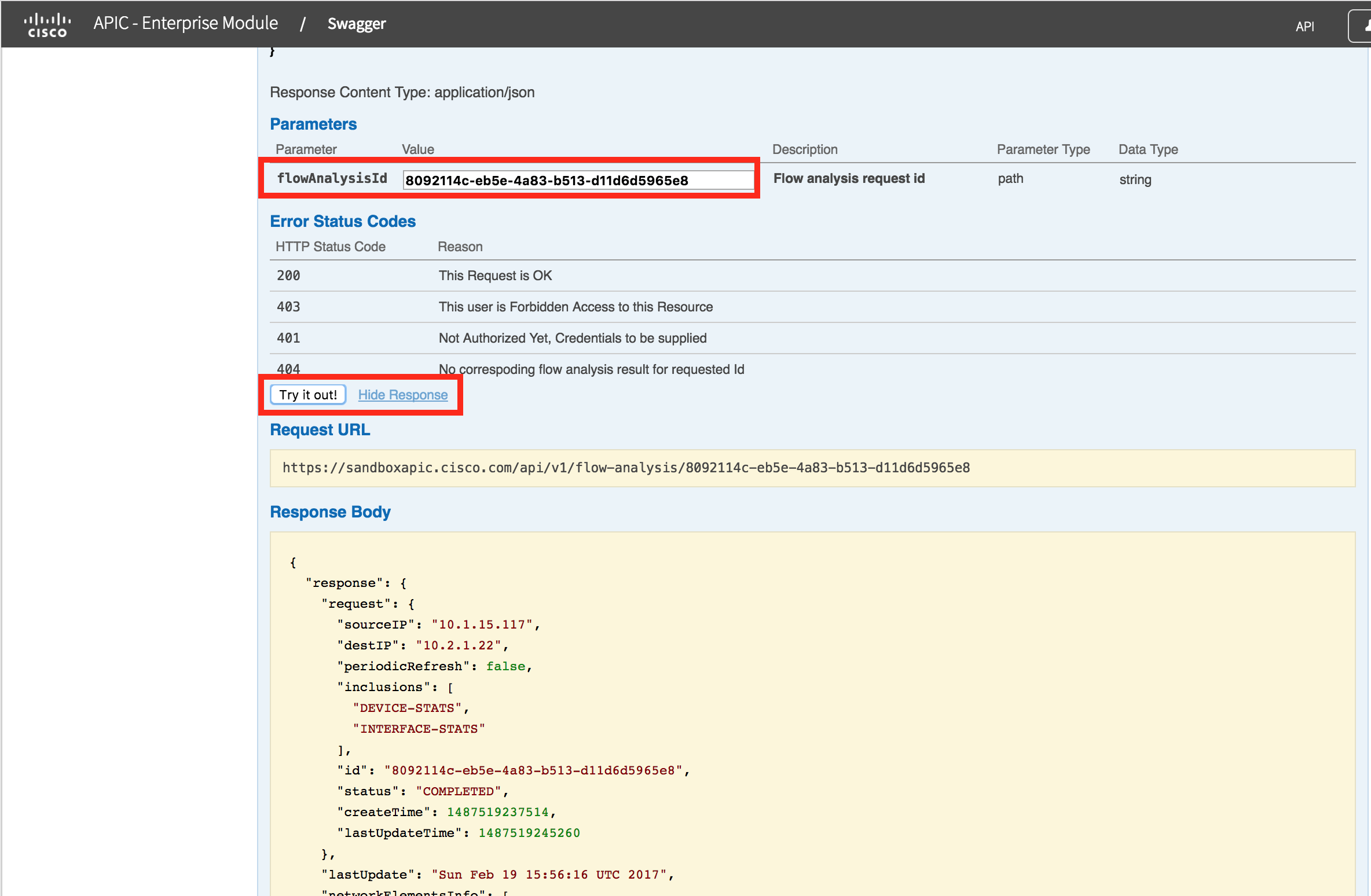
Task: Click the Value column header
Action: coord(417,149)
